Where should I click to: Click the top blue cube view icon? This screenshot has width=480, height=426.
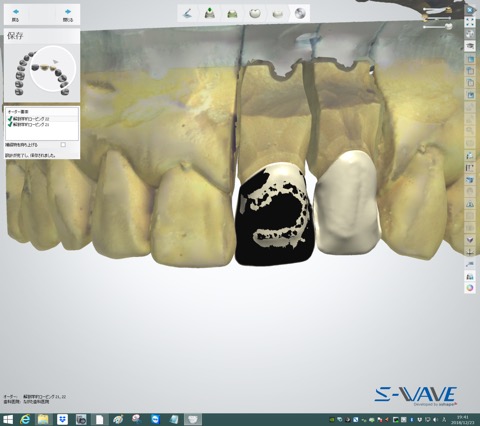pos(470,59)
